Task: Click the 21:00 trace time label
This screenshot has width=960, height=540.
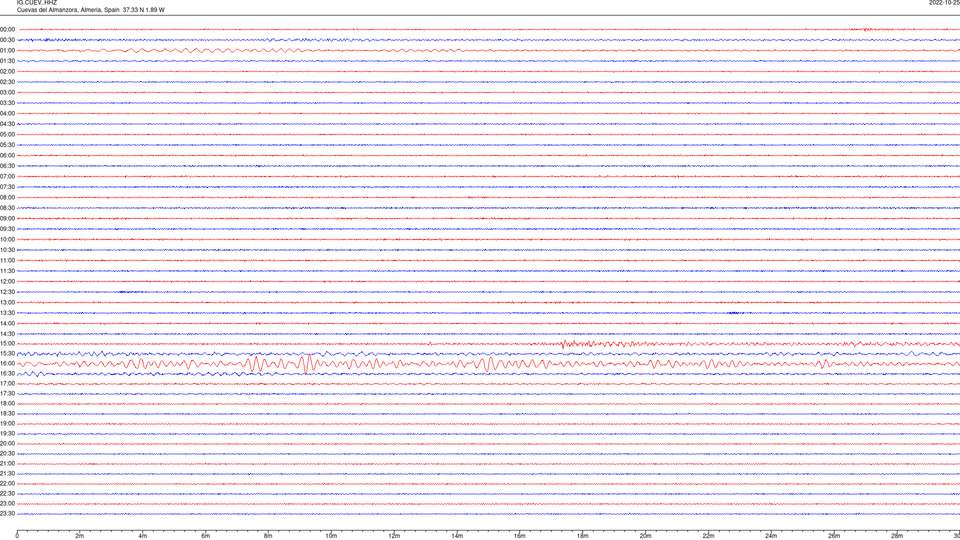Action: pos(7,463)
